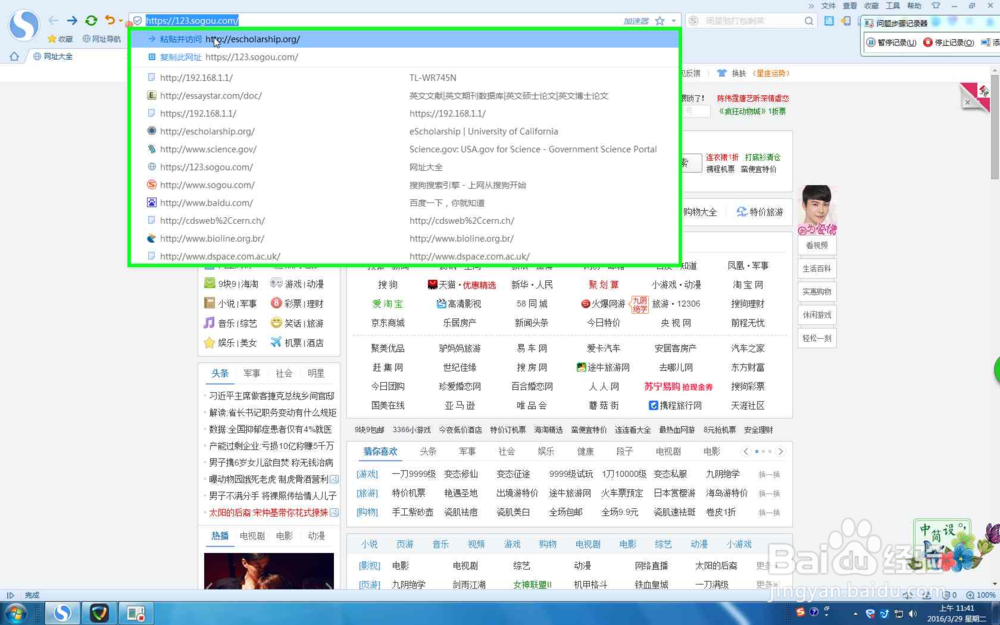The width and height of the screenshot is (1000, 625).
Task: Open the 天猫 优惠精选 link
Action: [462, 284]
